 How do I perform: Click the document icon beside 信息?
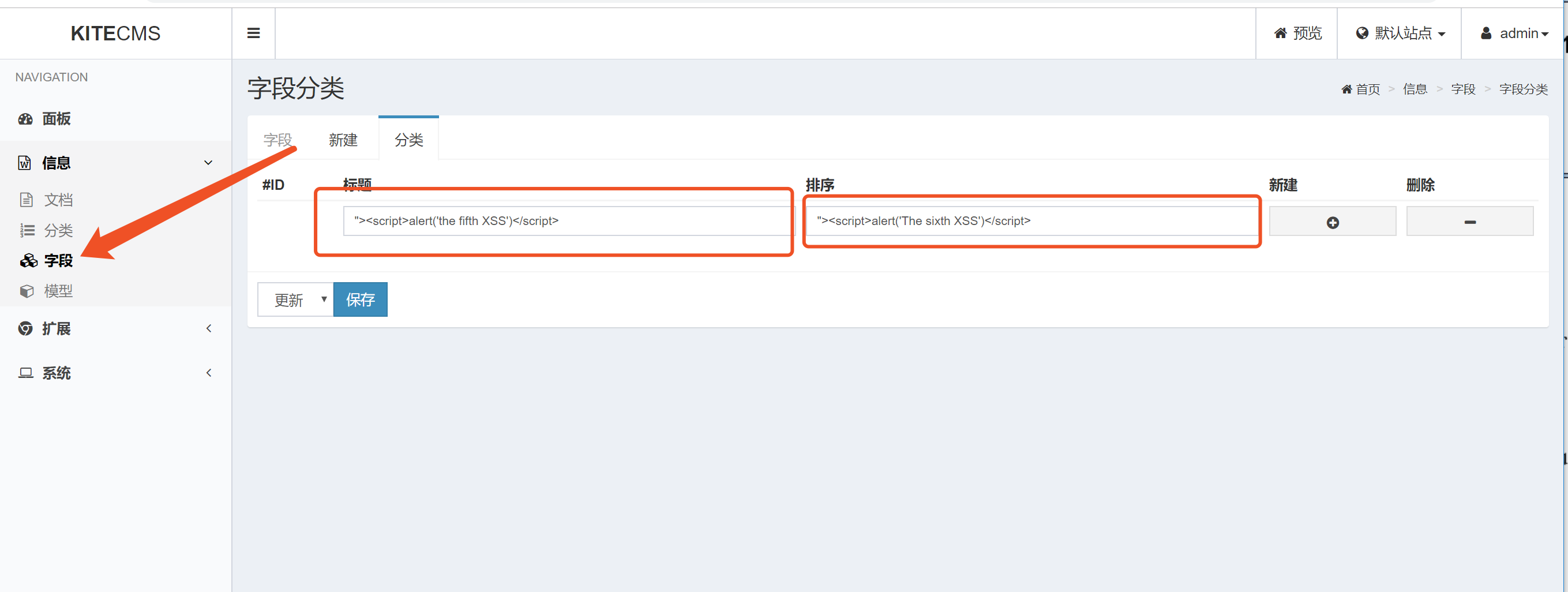pyautogui.click(x=24, y=163)
